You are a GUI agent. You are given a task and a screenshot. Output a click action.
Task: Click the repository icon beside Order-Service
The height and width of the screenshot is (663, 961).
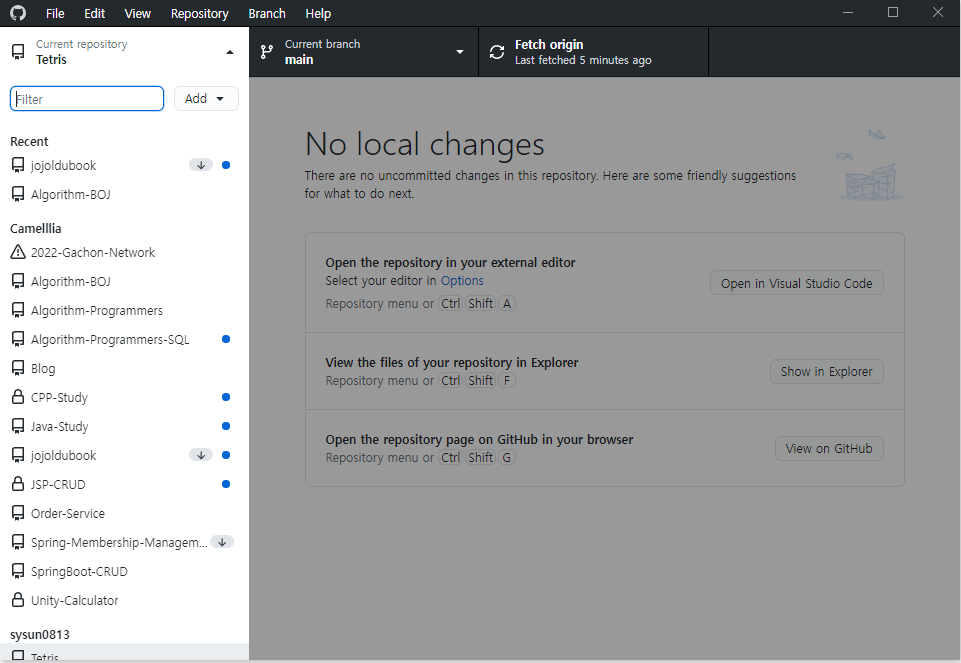[x=18, y=513]
